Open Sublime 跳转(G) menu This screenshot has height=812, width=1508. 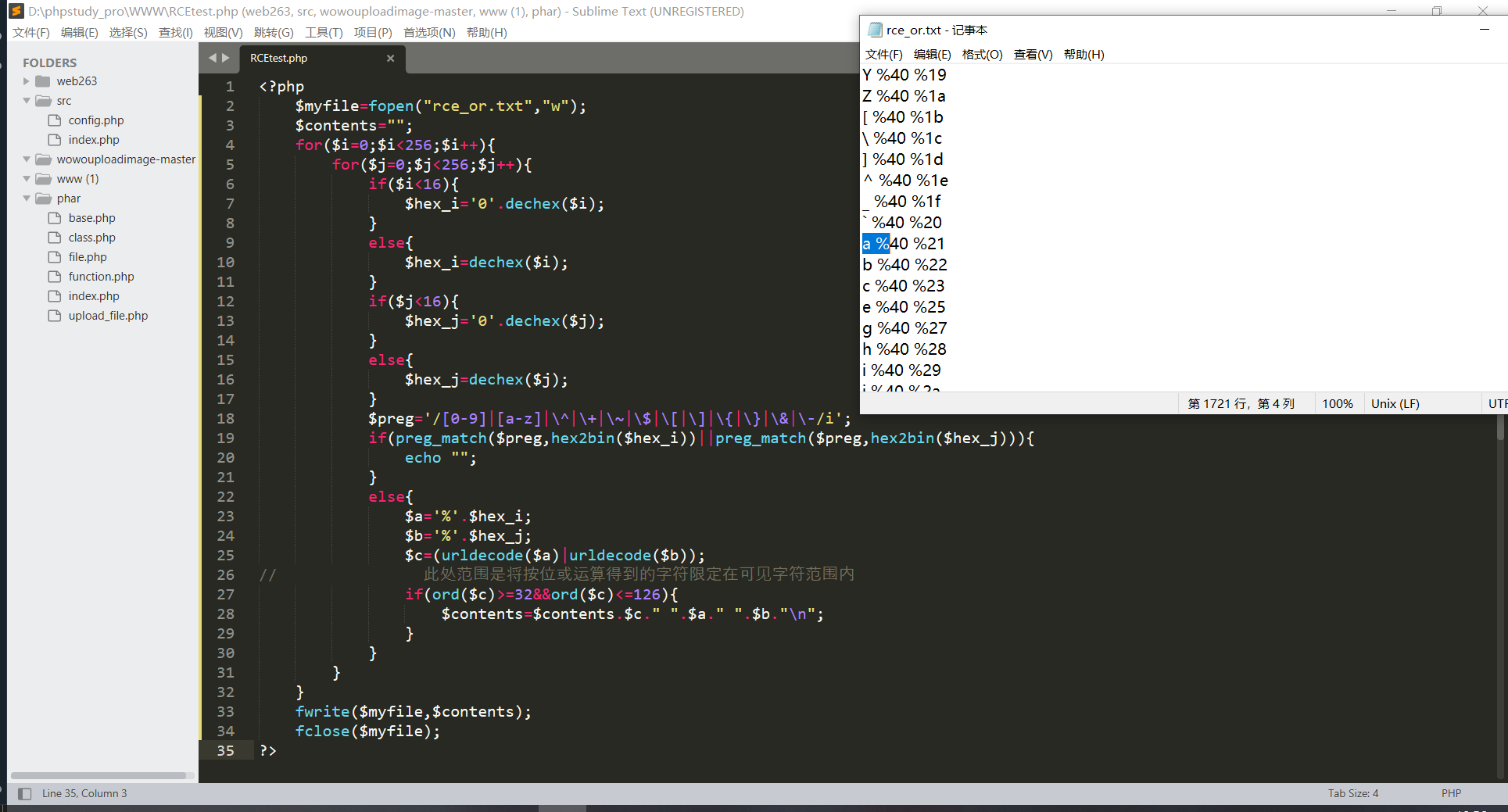(x=274, y=32)
